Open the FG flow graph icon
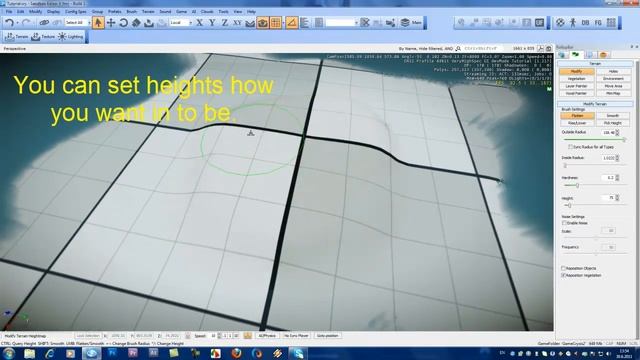This screenshot has height=360, width=640. [x=598, y=23]
